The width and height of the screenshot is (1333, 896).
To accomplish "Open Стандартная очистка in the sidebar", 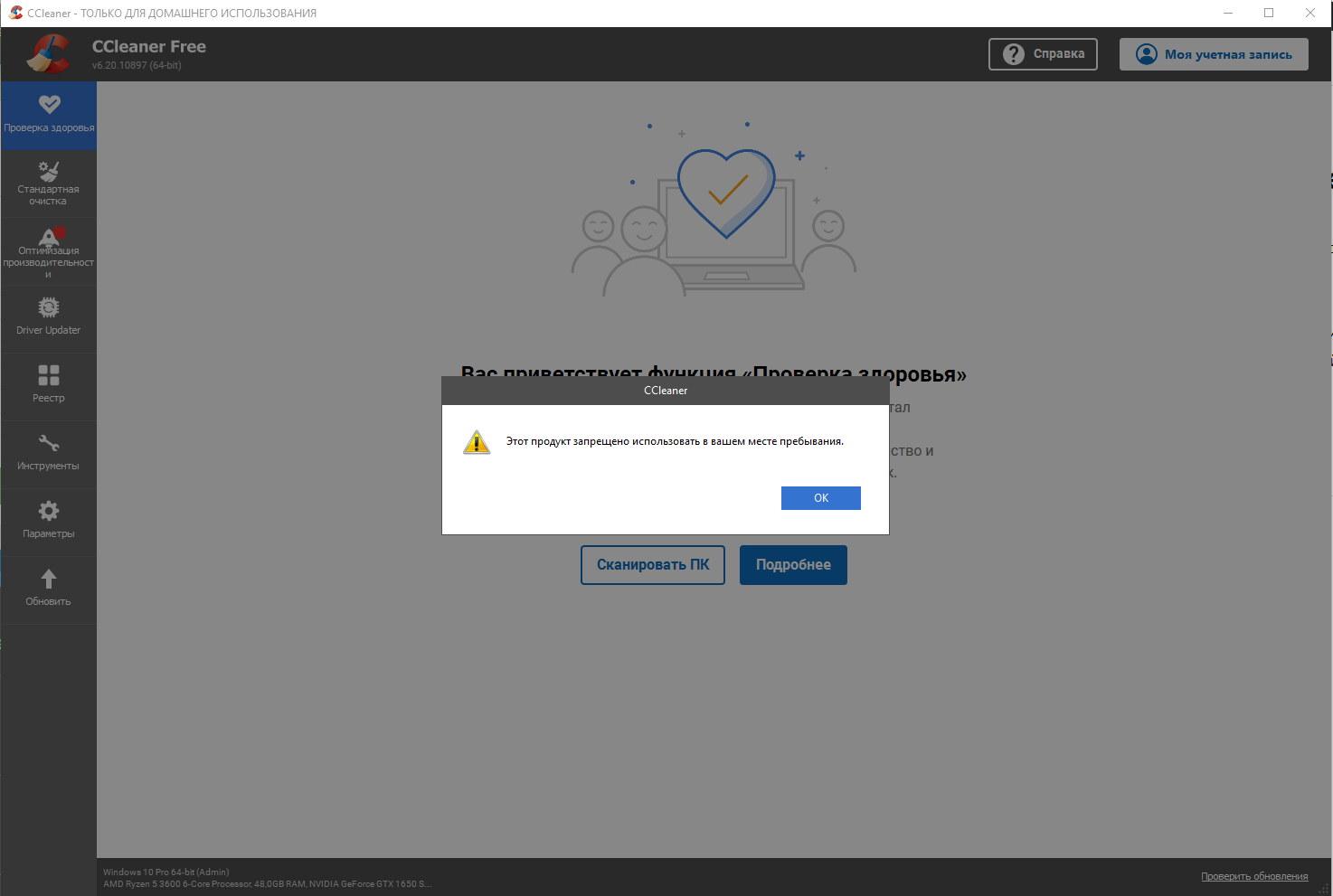I will (x=49, y=184).
